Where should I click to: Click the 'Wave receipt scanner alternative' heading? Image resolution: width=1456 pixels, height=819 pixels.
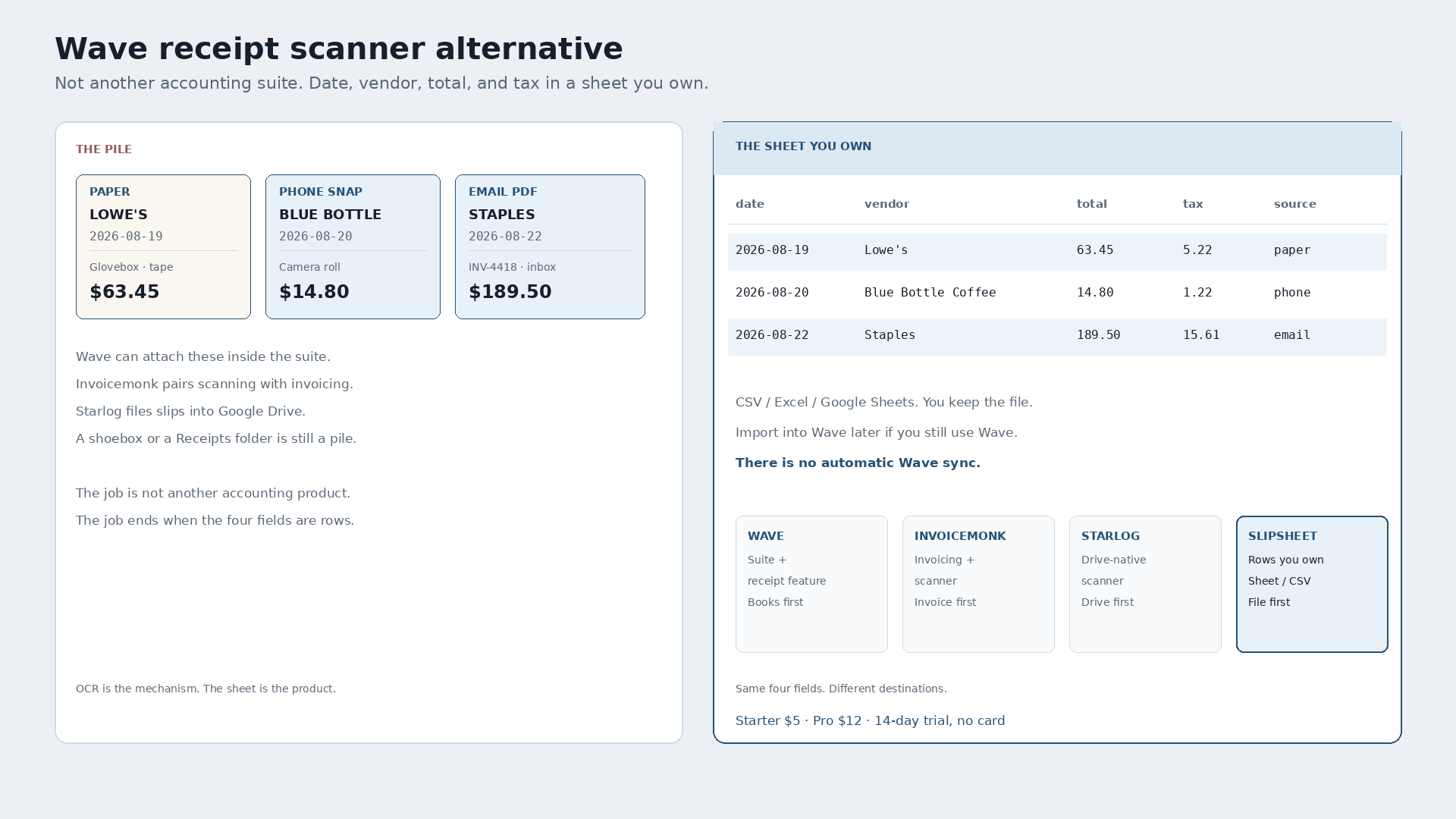coord(339,49)
